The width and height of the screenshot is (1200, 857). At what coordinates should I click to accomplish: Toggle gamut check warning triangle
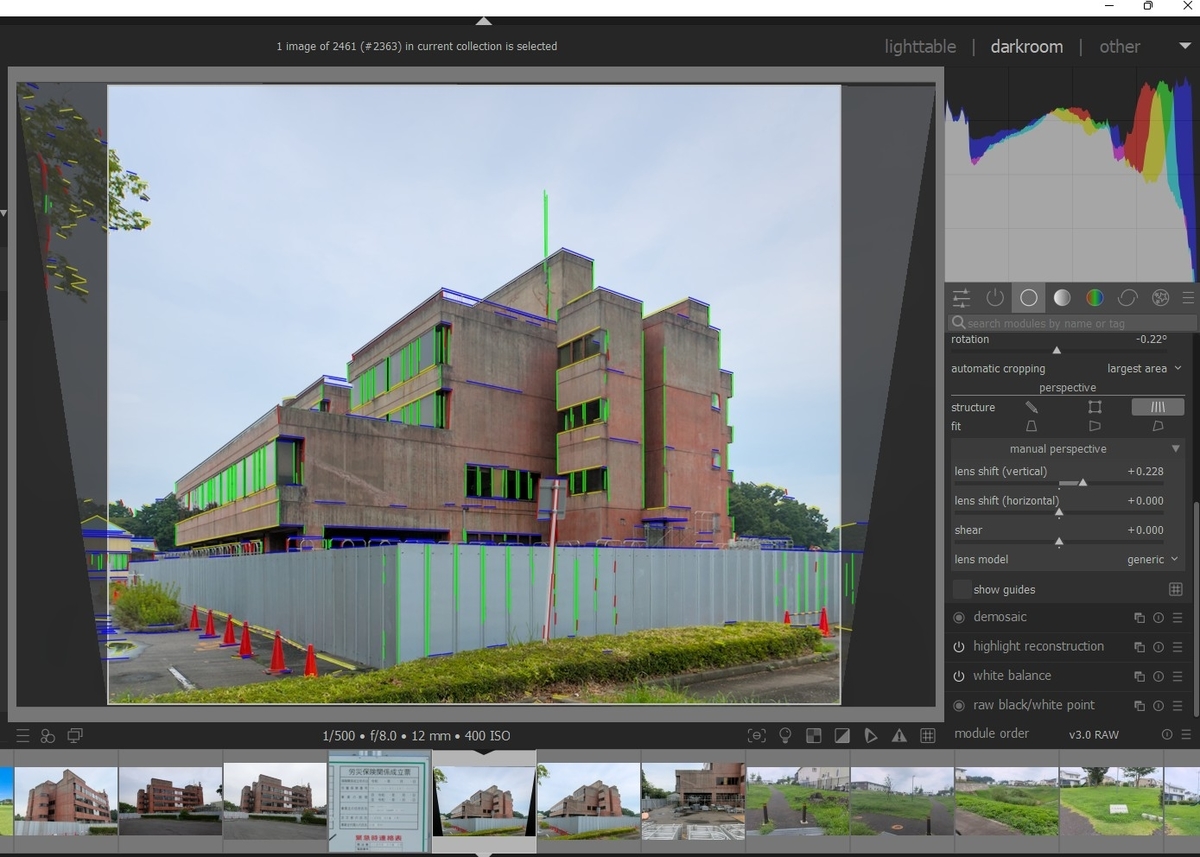[x=899, y=736]
